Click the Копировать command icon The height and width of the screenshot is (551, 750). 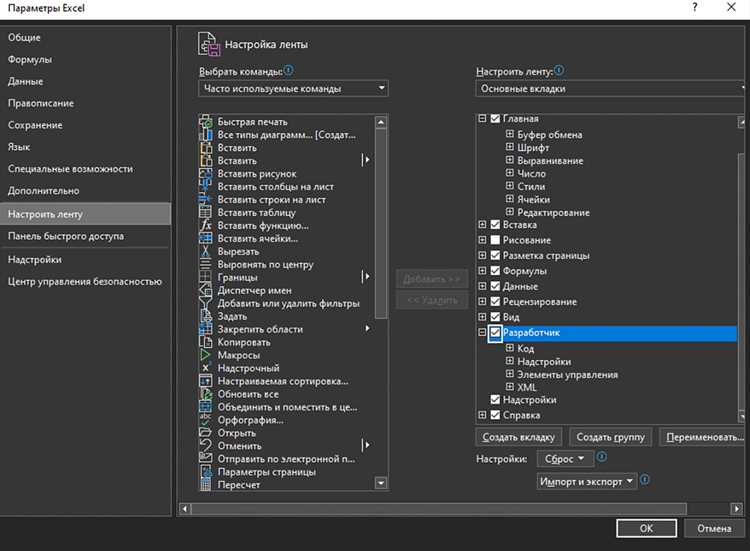205,342
